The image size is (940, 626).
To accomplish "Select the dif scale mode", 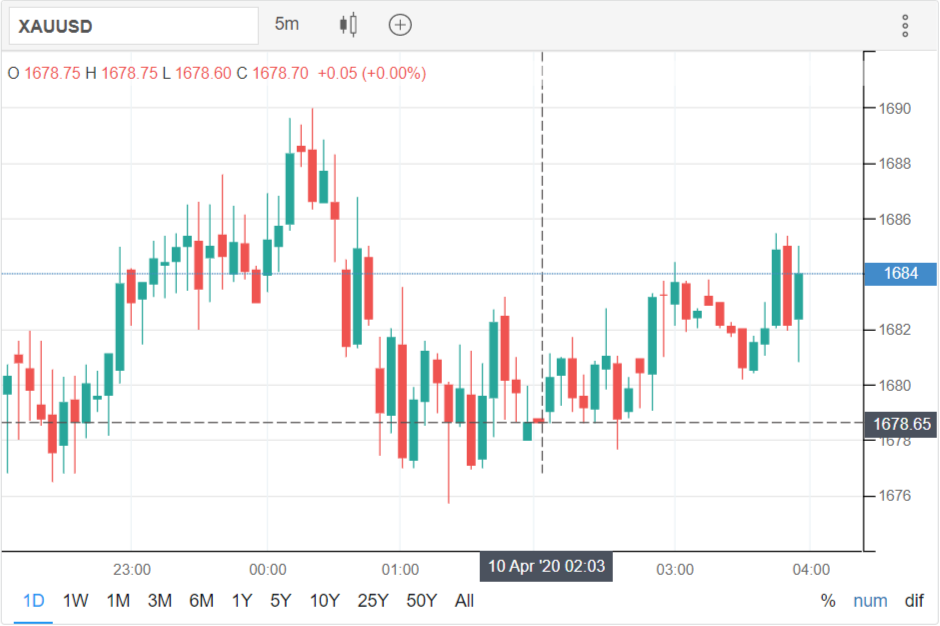I will click(x=914, y=600).
